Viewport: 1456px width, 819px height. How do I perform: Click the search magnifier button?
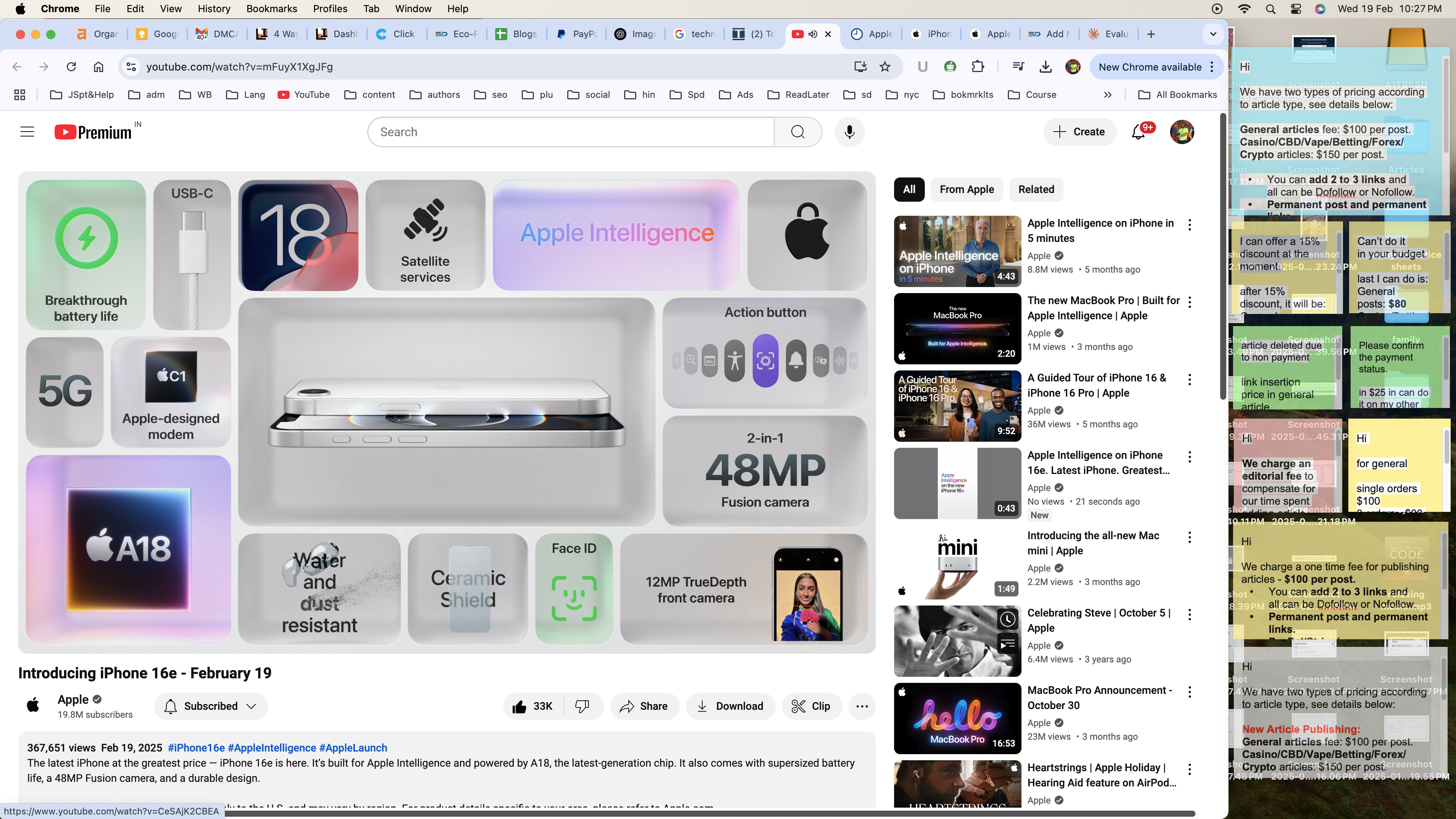797,132
